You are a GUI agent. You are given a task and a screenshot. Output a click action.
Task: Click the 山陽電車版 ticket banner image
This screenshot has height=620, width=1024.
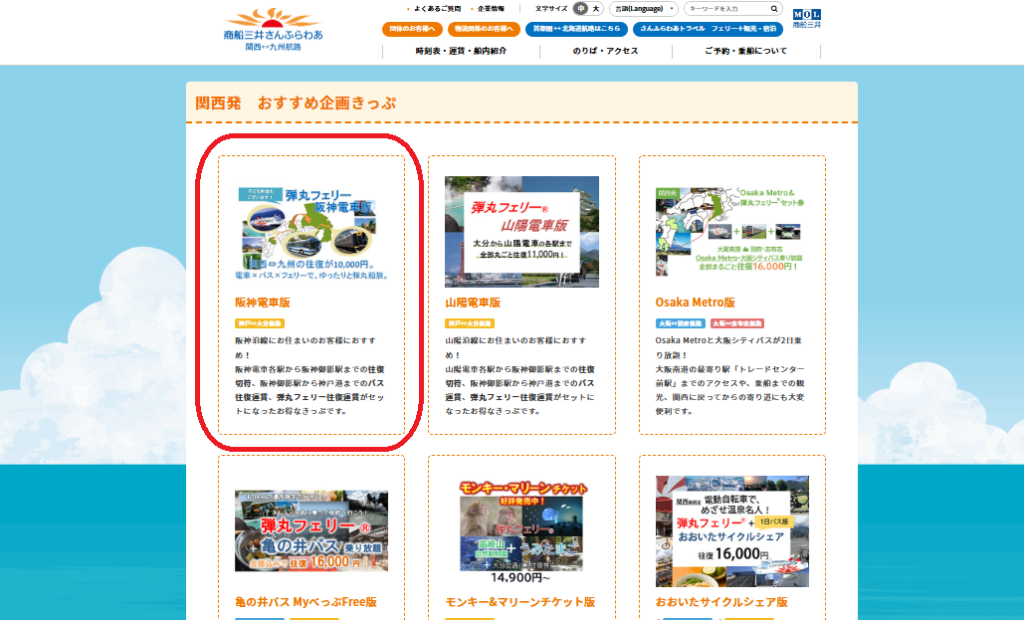coord(522,232)
